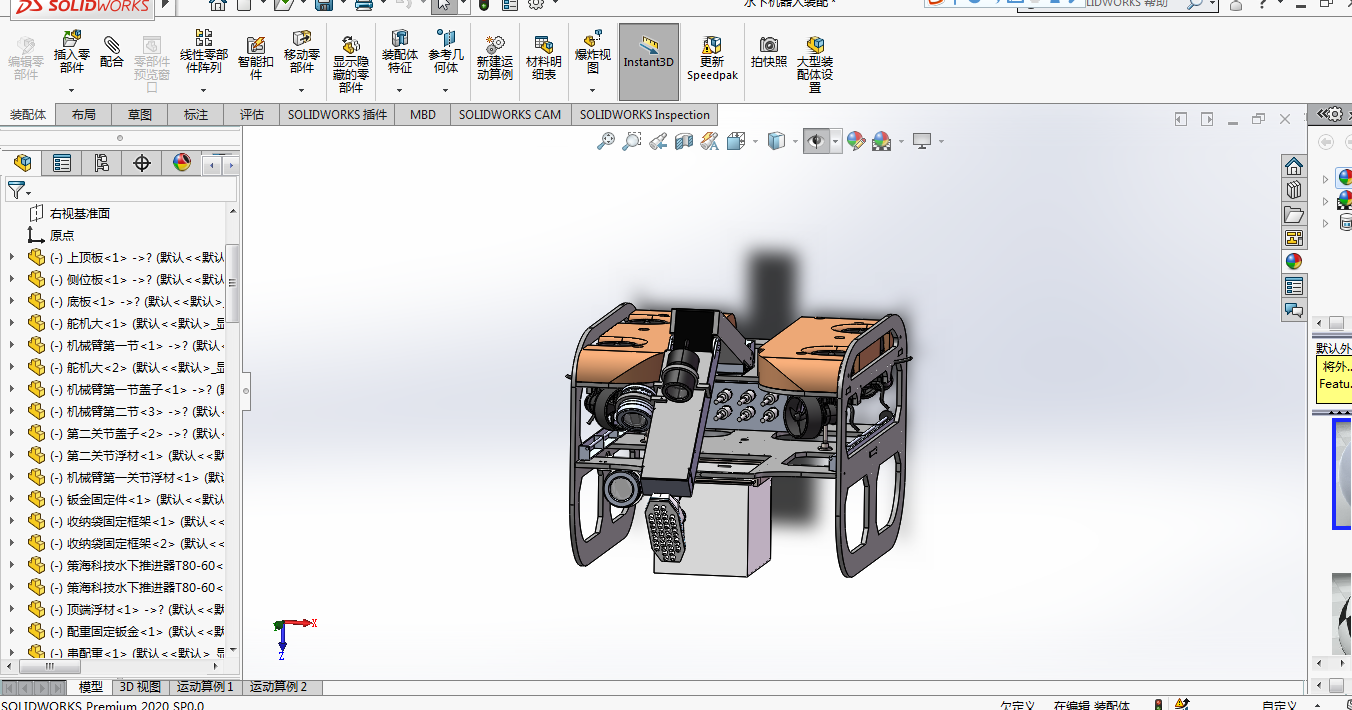
Task: Expand the 钣金固定件<1> component node
Action: (x=12, y=499)
